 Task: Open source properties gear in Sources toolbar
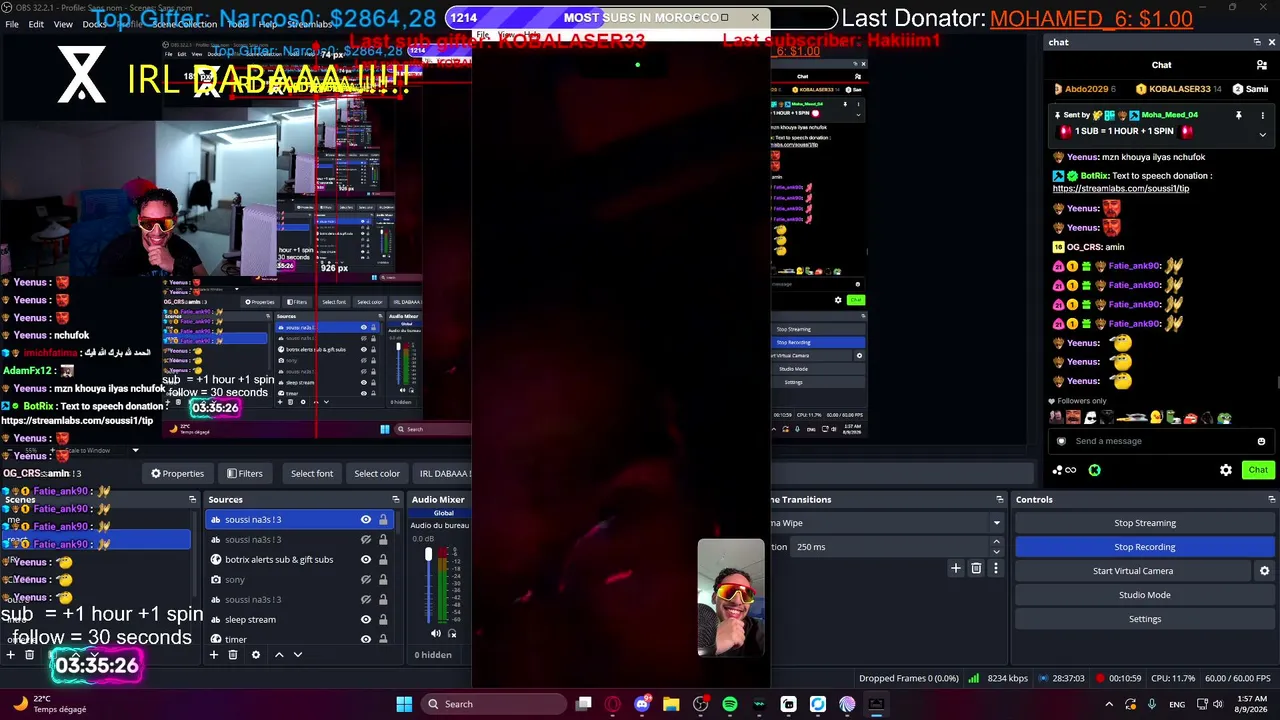click(256, 655)
